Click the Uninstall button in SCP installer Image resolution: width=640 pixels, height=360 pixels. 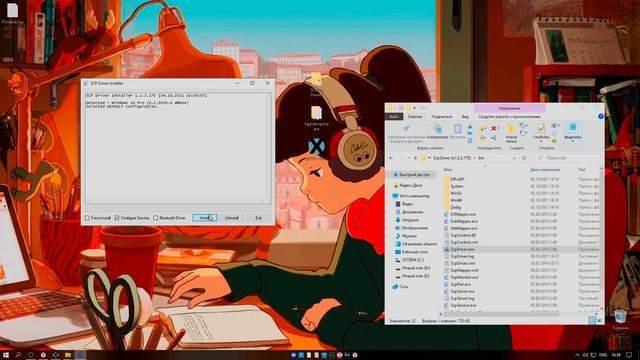click(x=231, y=218)
